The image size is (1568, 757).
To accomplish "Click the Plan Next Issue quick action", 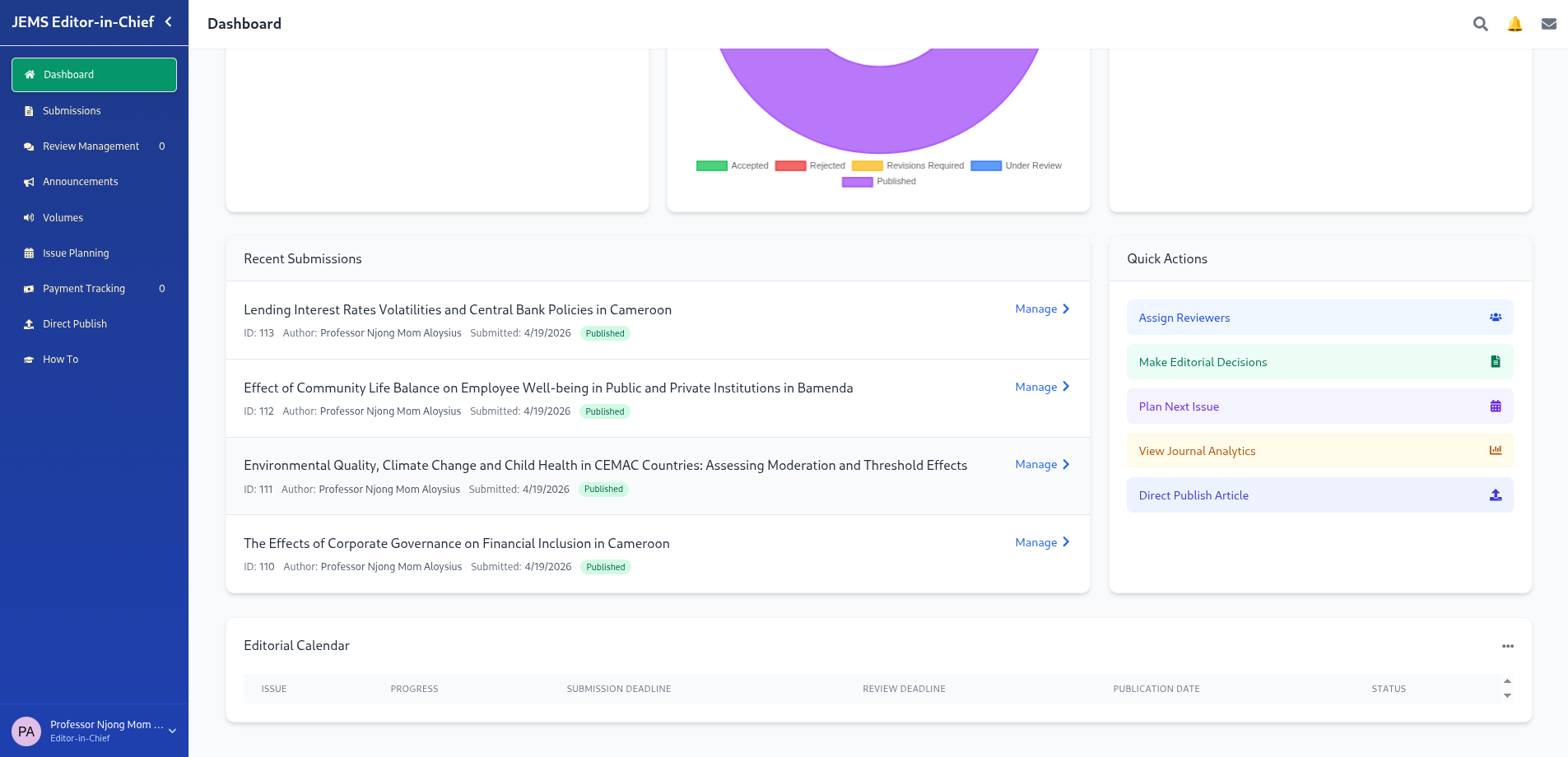I will coord(1319,406).
